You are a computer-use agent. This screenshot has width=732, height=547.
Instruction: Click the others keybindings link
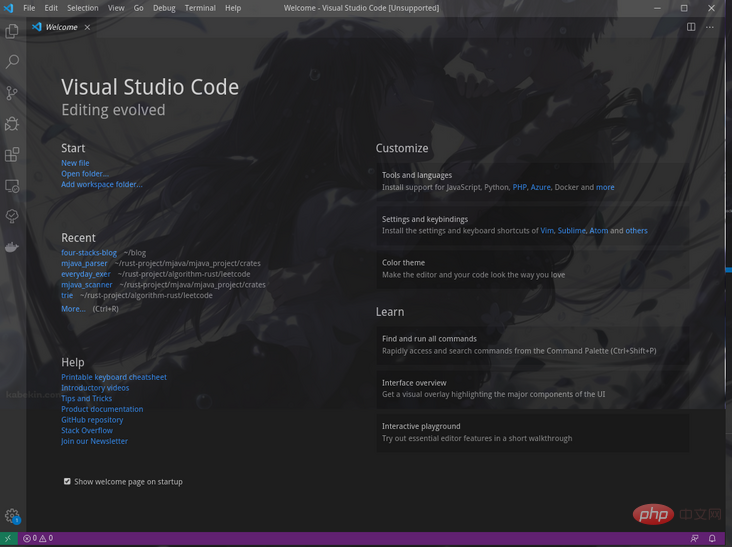pos(636,231)
